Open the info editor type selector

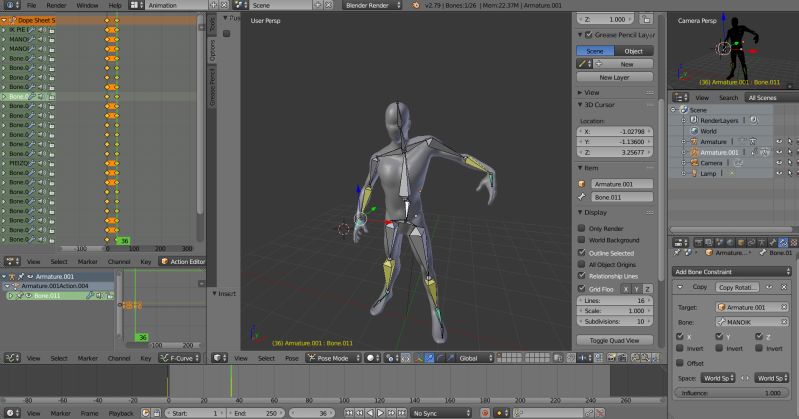pyautogui.click(x=11, y=5)
